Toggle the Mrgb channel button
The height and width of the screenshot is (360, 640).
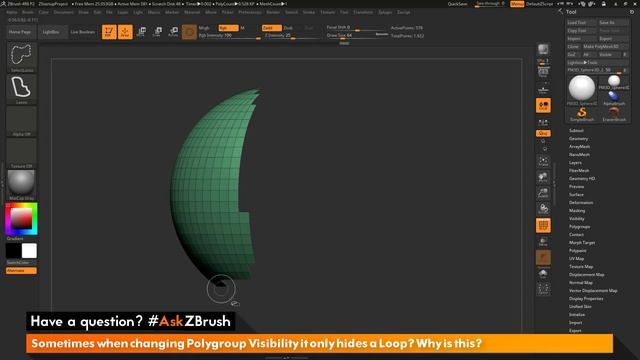[204, 28]
